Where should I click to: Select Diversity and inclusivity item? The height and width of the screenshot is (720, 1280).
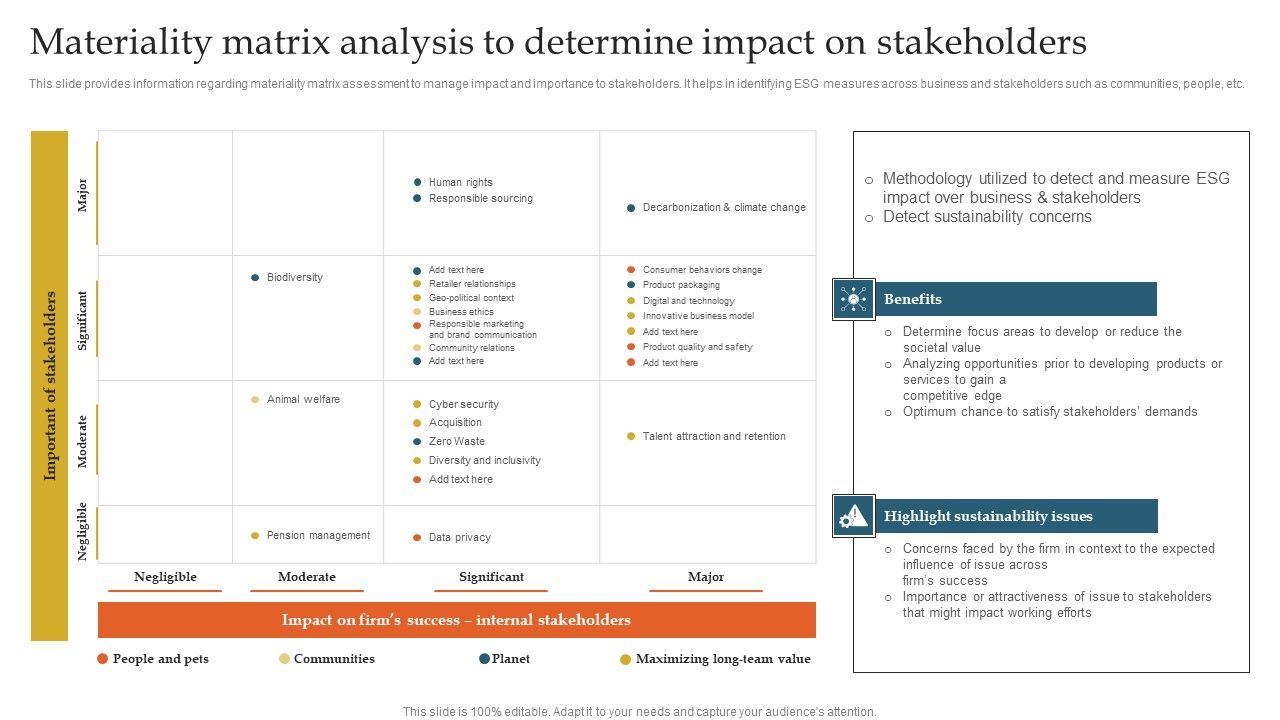(x=484, y=460)
